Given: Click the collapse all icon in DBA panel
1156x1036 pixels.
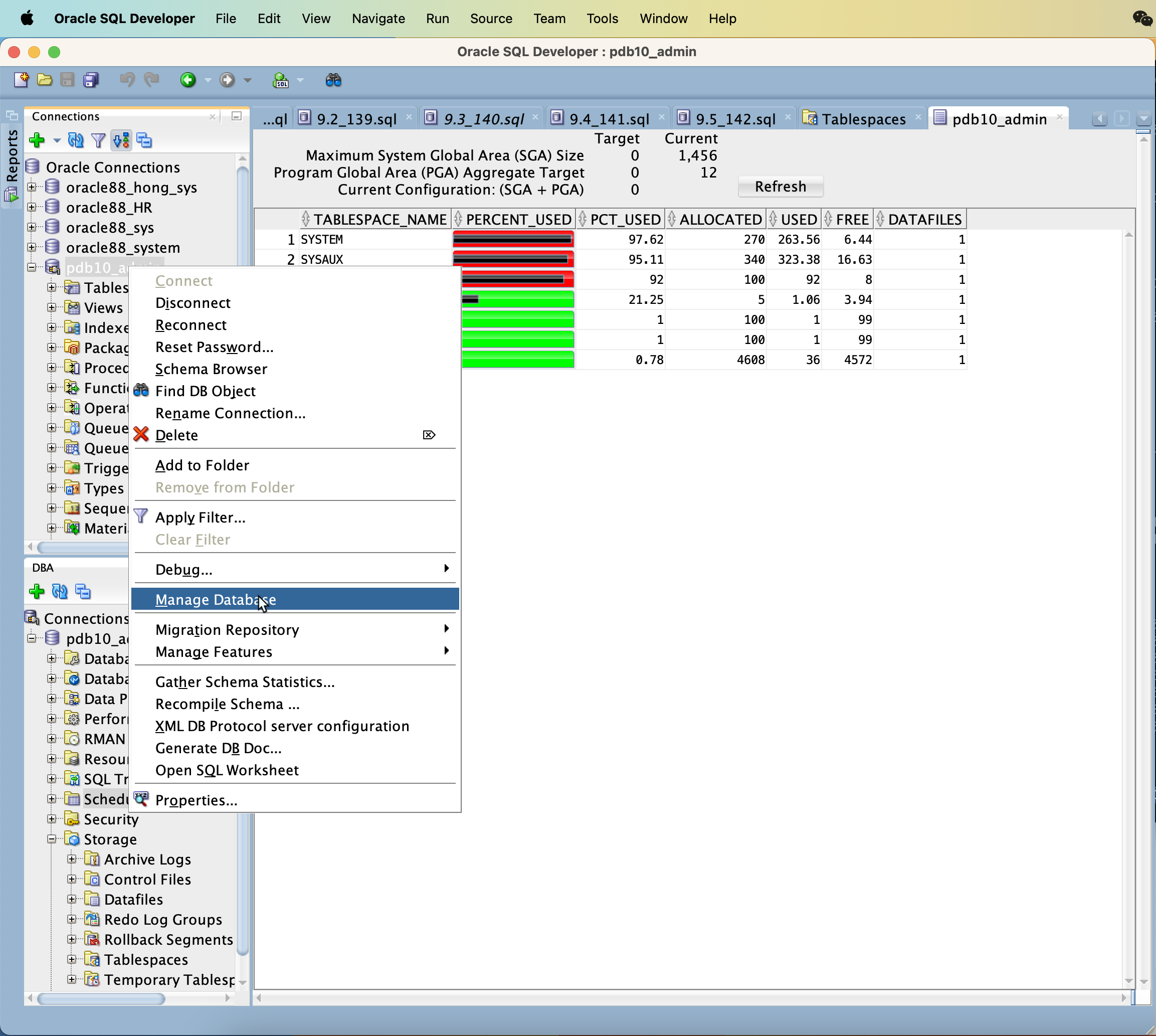Looking at the screenshot, I should coord(83,591).
